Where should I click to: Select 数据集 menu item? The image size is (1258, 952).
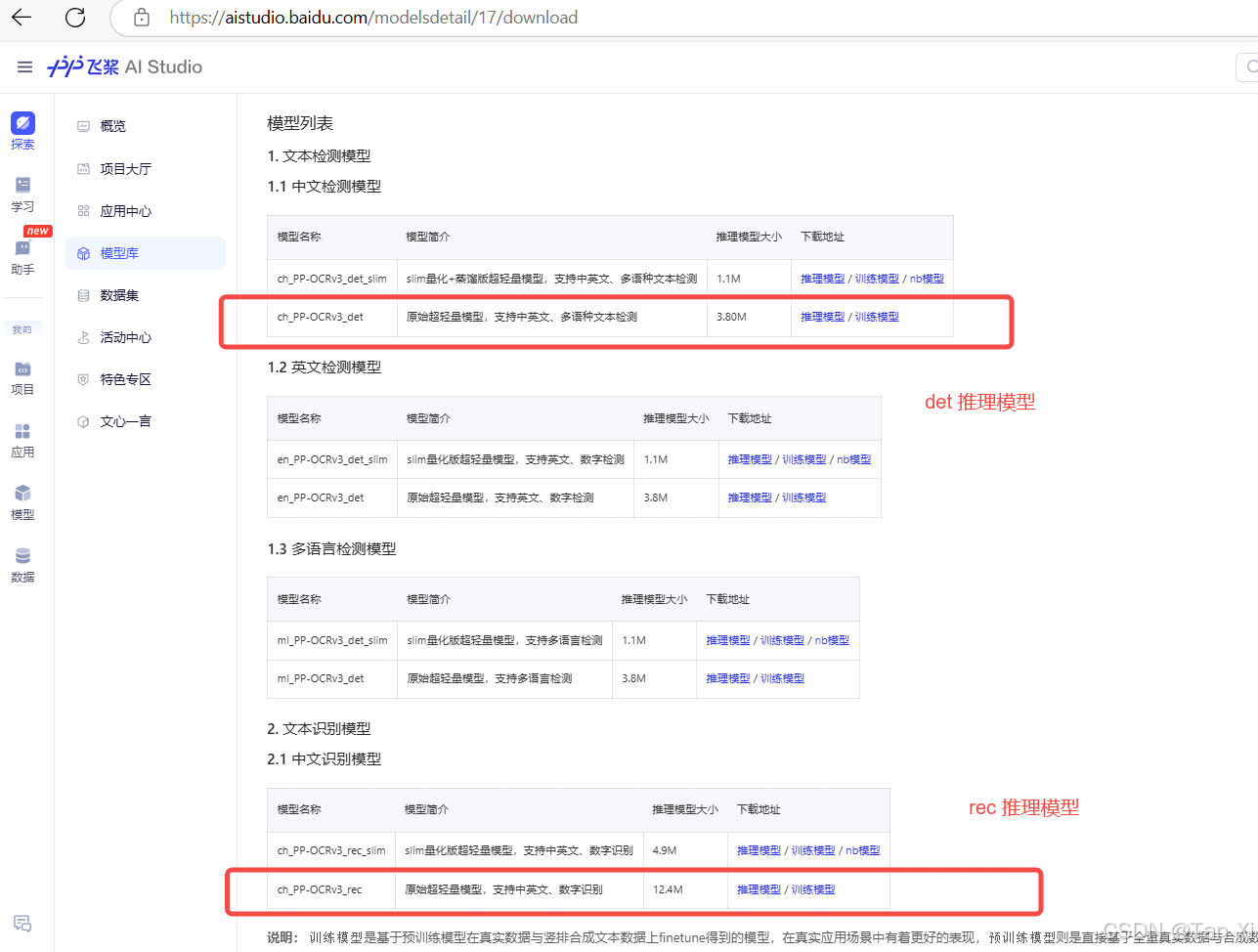(146, 295)
